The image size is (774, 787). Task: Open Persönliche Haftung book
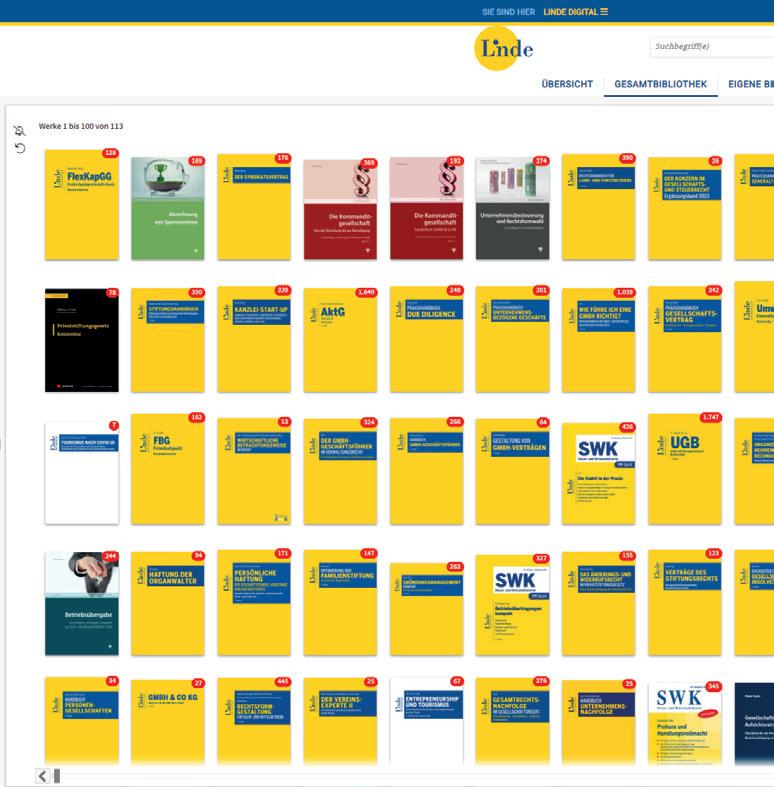coord(254,603)
